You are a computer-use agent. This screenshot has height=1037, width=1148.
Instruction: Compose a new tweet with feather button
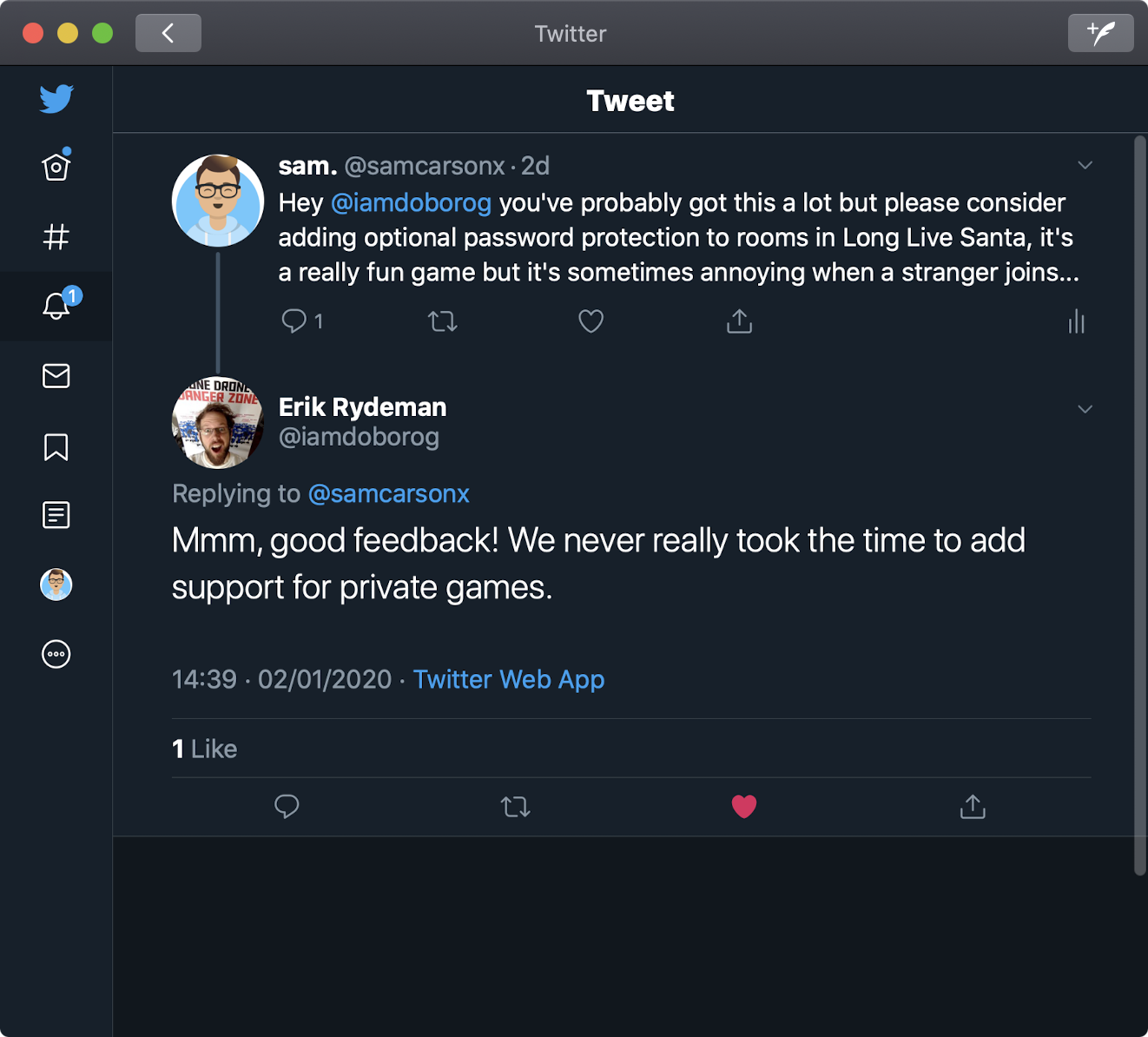pos(1100,34)
